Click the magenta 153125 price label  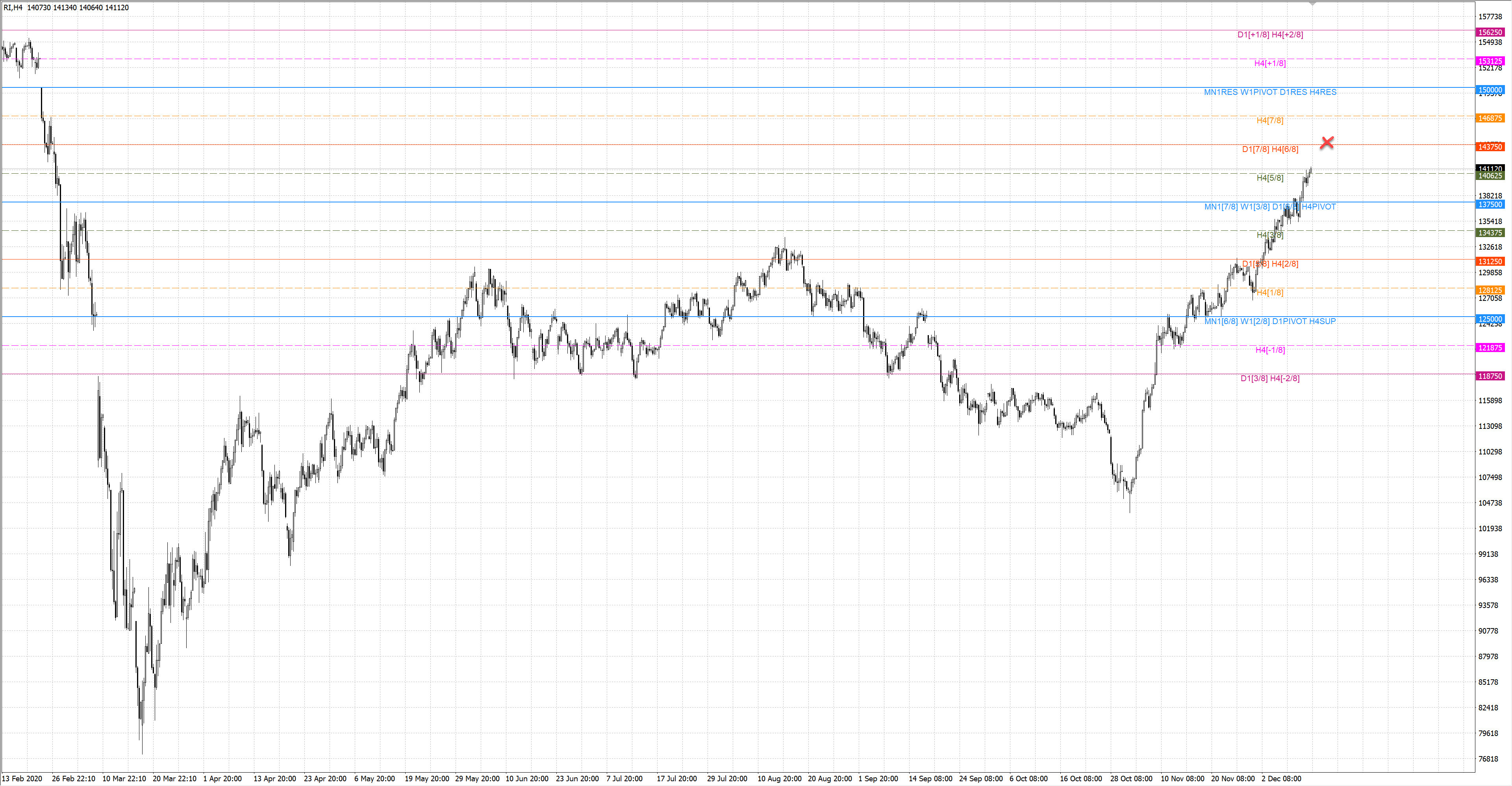pos(1490,61)
